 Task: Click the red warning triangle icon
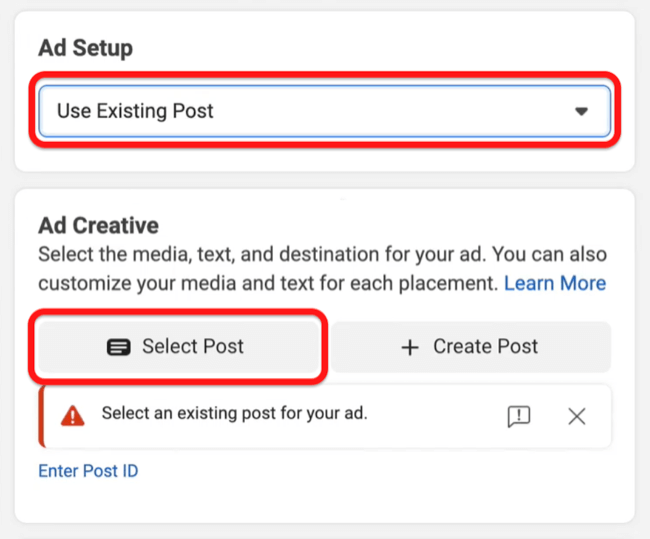click(73, 416)
